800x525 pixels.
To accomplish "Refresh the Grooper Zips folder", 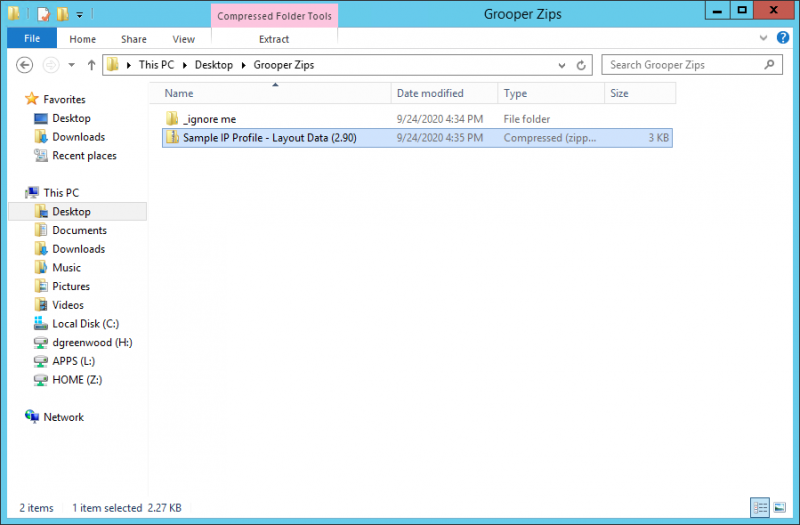I will [x=581, y=65].
